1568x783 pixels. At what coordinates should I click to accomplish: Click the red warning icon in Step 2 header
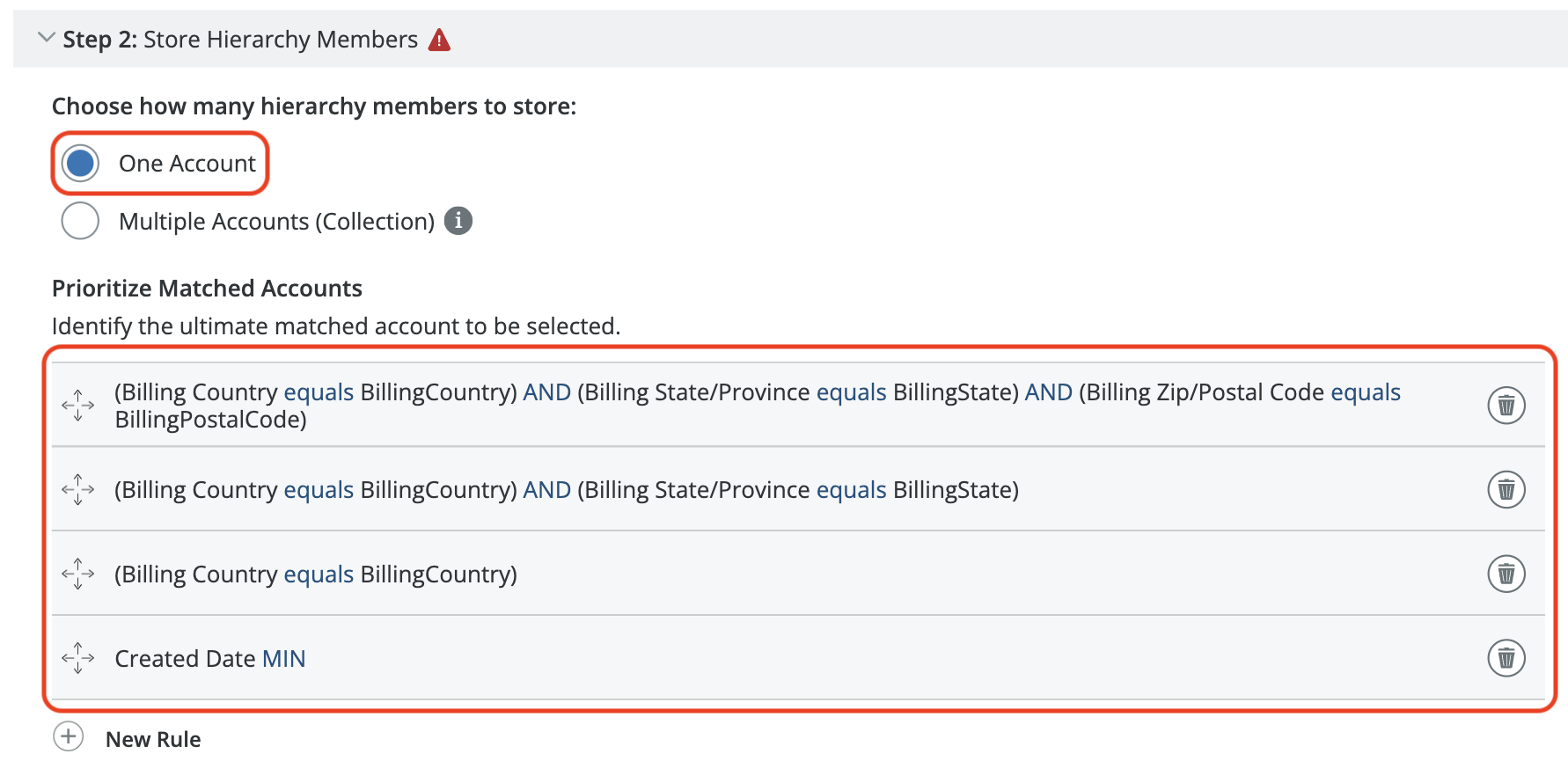point(438,40)
